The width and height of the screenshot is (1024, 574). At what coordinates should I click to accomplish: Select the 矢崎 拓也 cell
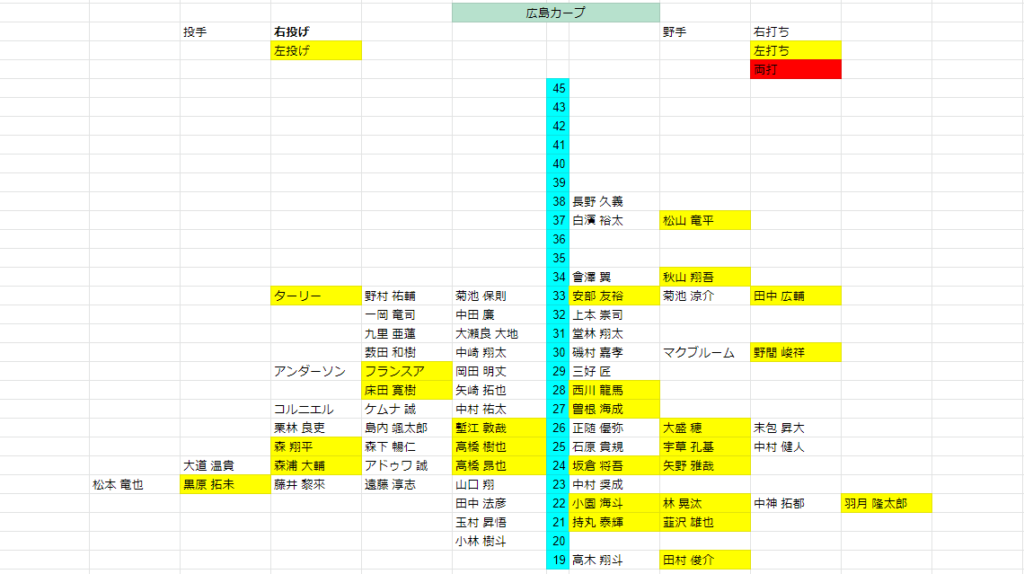point(499,391)
